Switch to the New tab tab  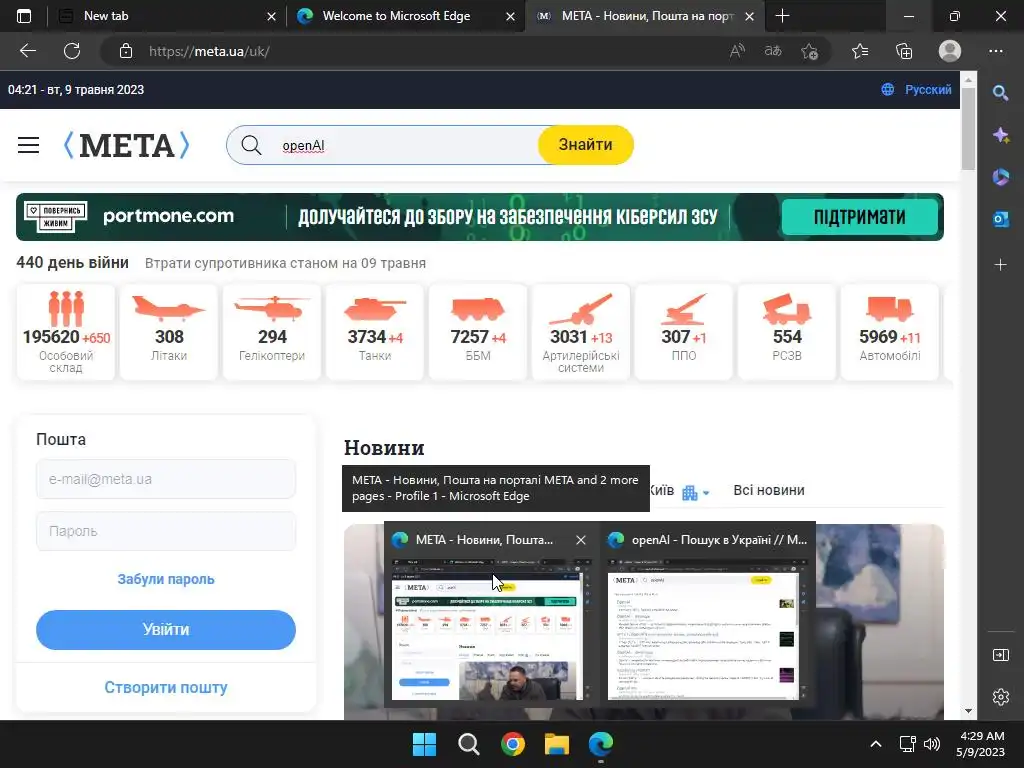coord(167,16)
